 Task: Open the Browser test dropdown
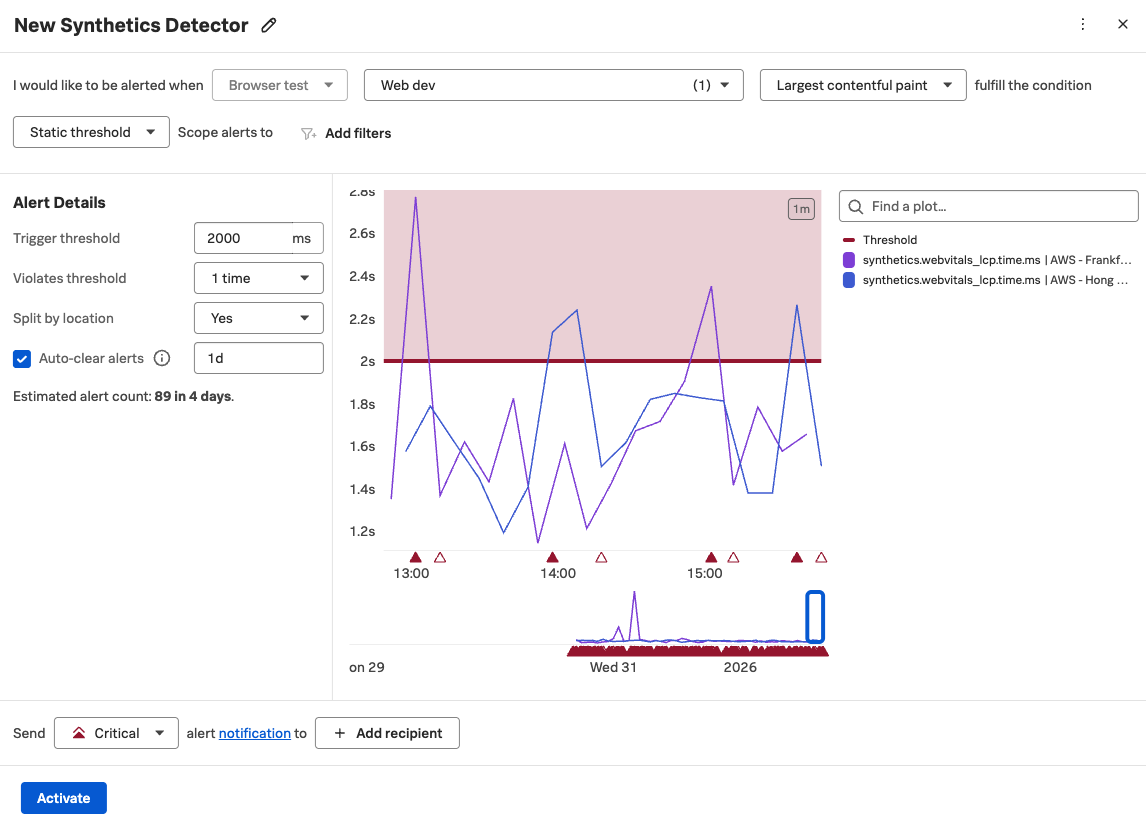pyautogui.click(x=279, y=85)
